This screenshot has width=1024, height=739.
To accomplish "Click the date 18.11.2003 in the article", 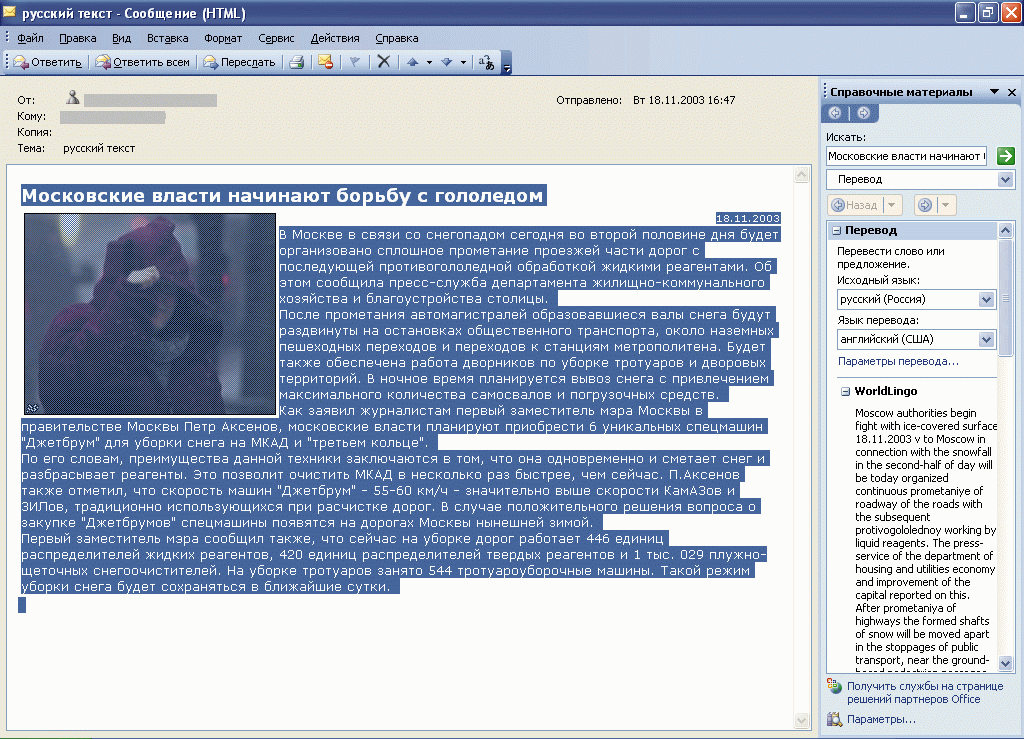I will (x=748, y=218).
